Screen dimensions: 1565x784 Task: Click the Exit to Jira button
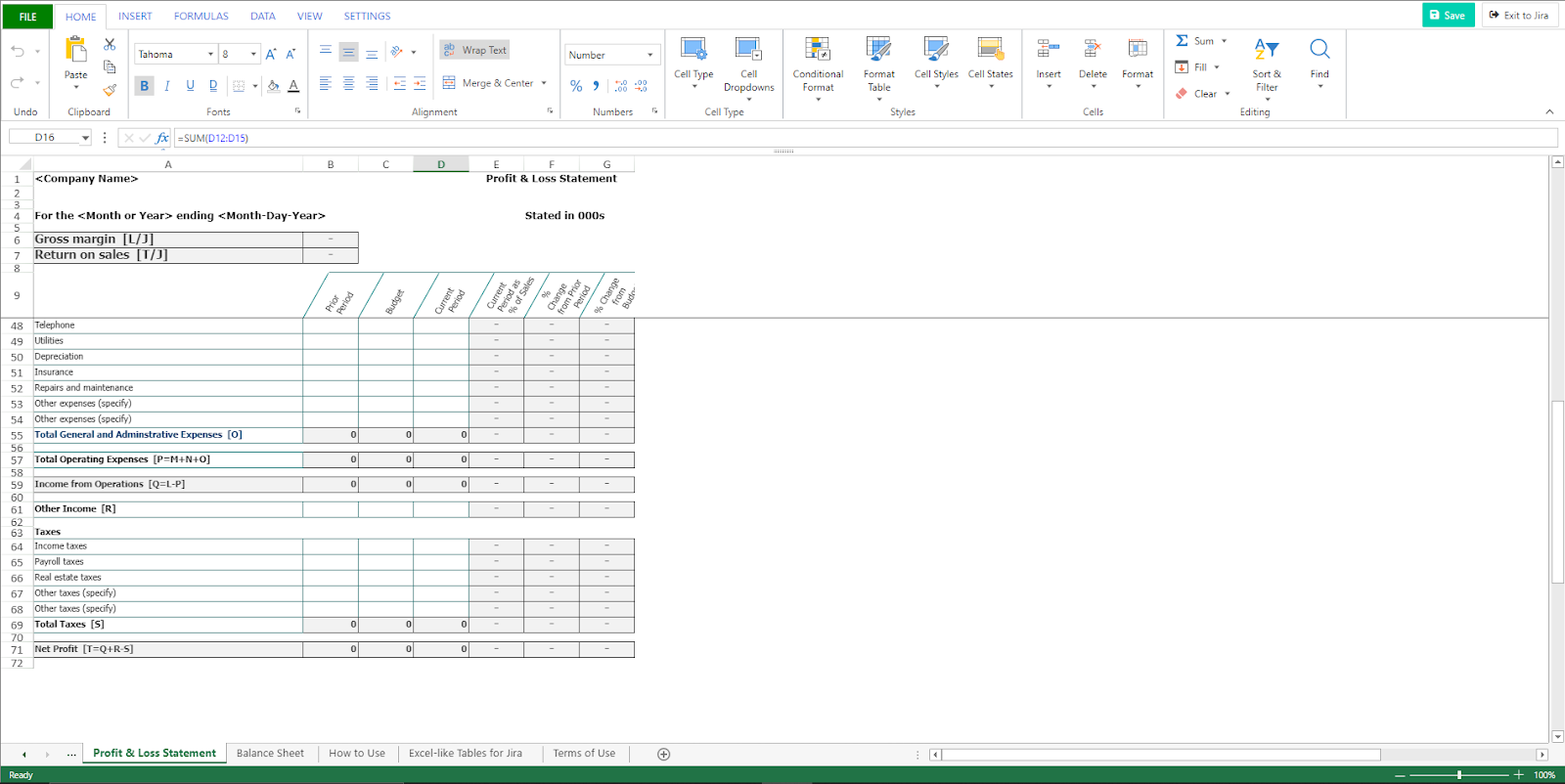click(1519, 15)
